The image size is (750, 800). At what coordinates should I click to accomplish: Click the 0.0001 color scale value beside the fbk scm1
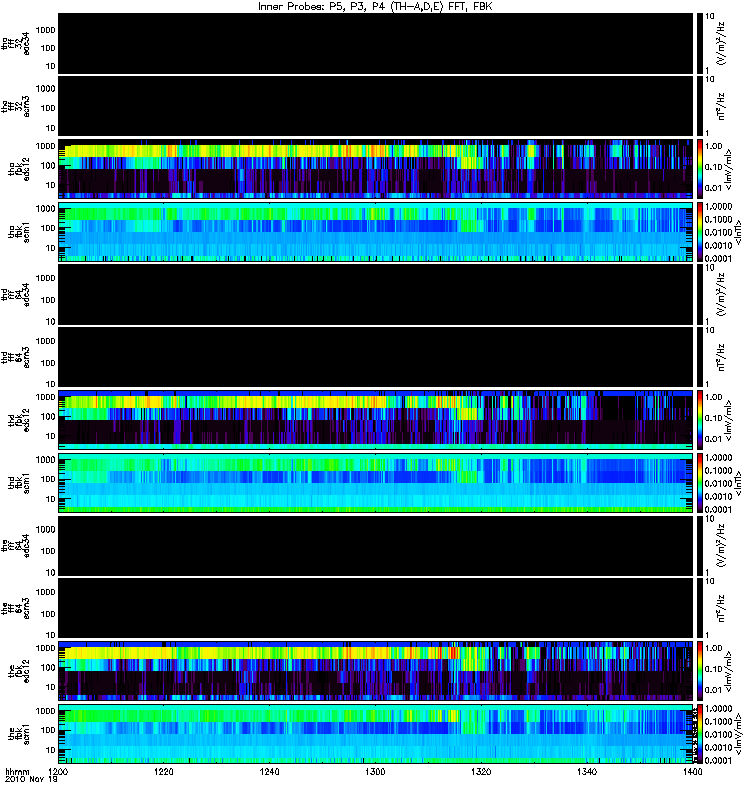(x=718, y=760)
